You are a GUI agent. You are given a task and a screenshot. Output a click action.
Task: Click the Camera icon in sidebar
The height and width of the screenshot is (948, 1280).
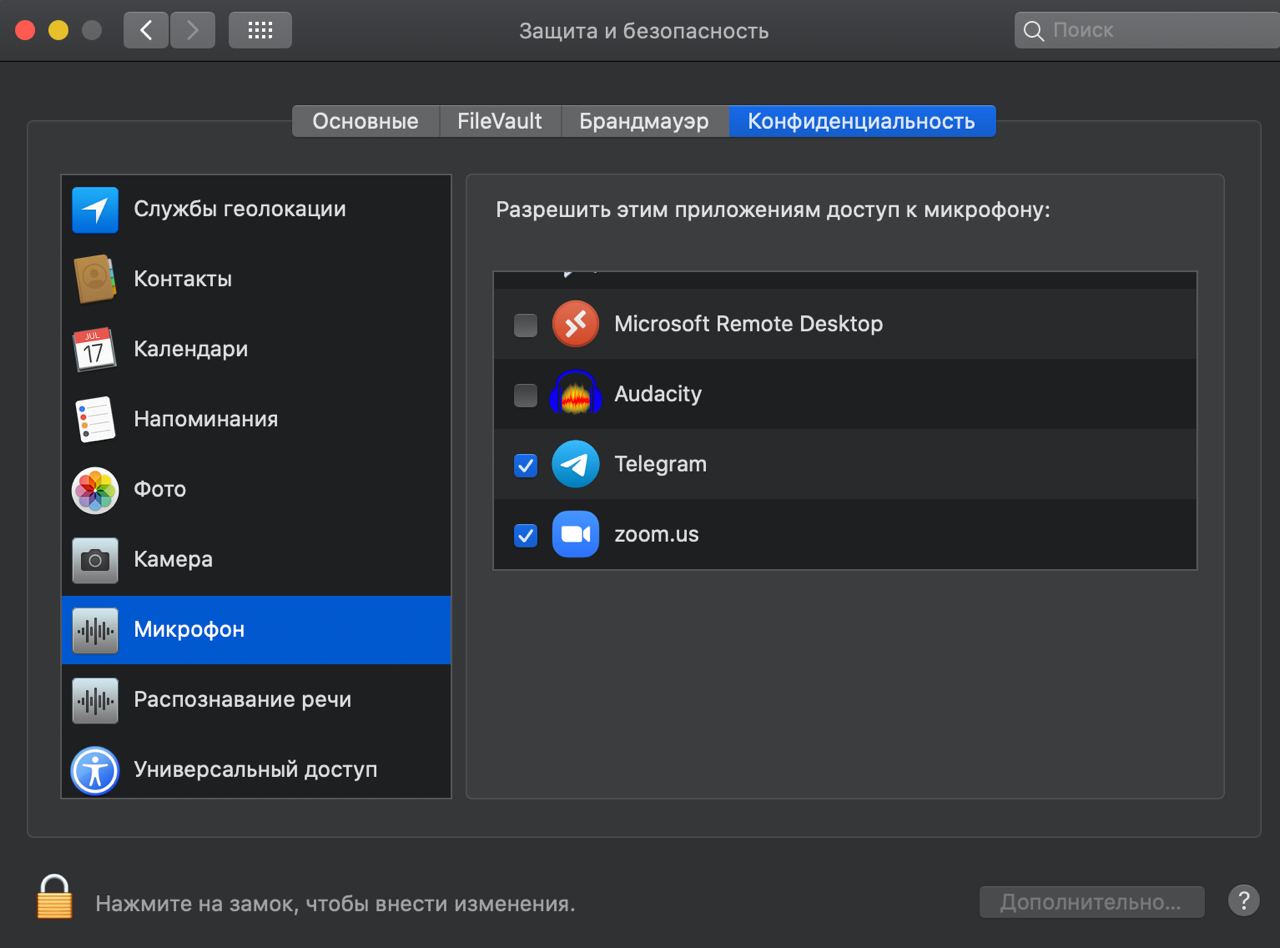pyautogui.click(x=95, y=559)
